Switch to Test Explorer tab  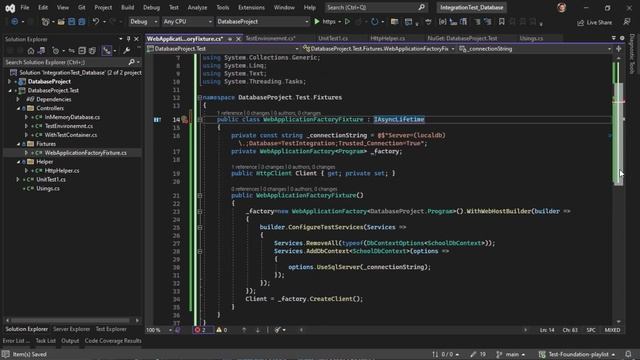tap(111, 329)
